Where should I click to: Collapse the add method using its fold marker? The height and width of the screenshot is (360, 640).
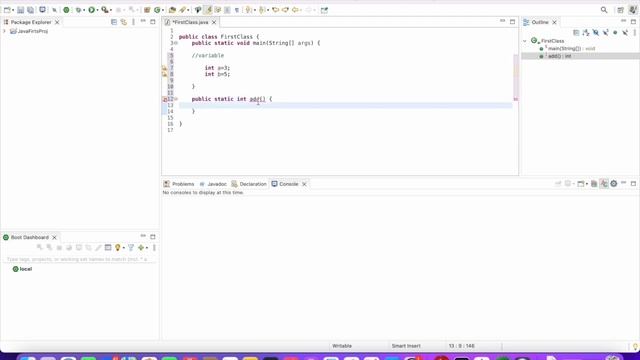coord(176,99)
